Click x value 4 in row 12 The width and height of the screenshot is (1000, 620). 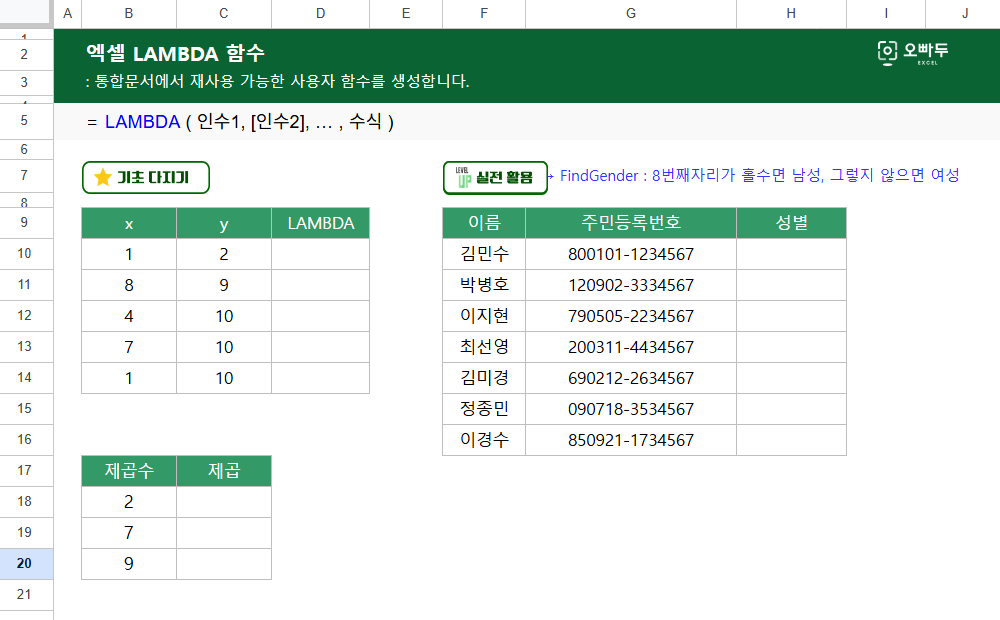[129, 316]
